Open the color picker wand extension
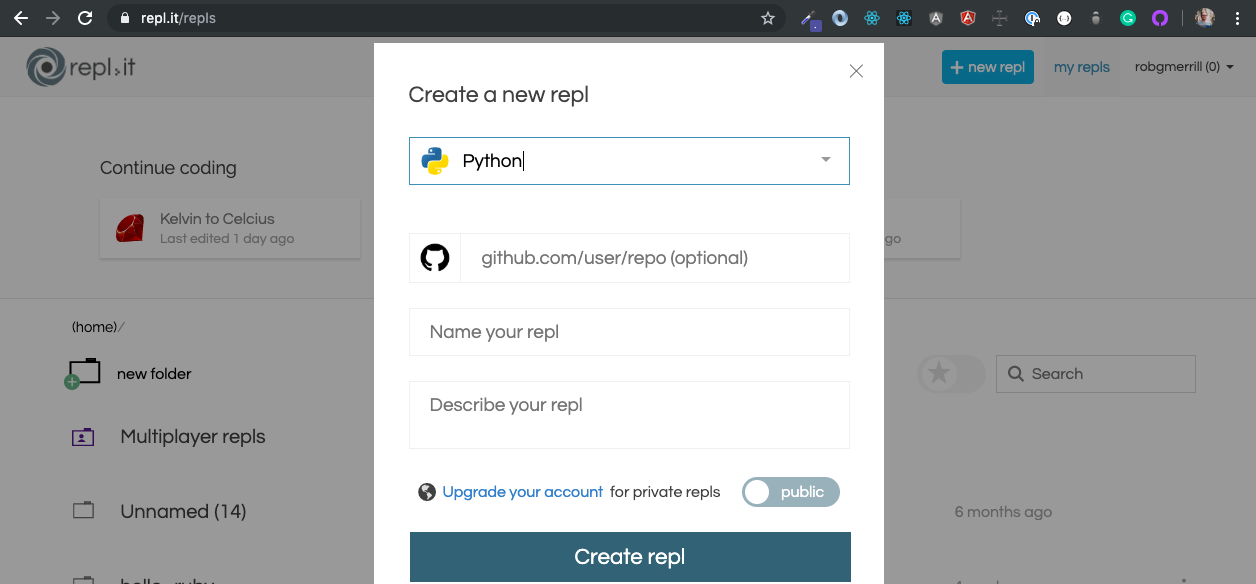This screenshot has height=584, width=1256. pos(811,19)
